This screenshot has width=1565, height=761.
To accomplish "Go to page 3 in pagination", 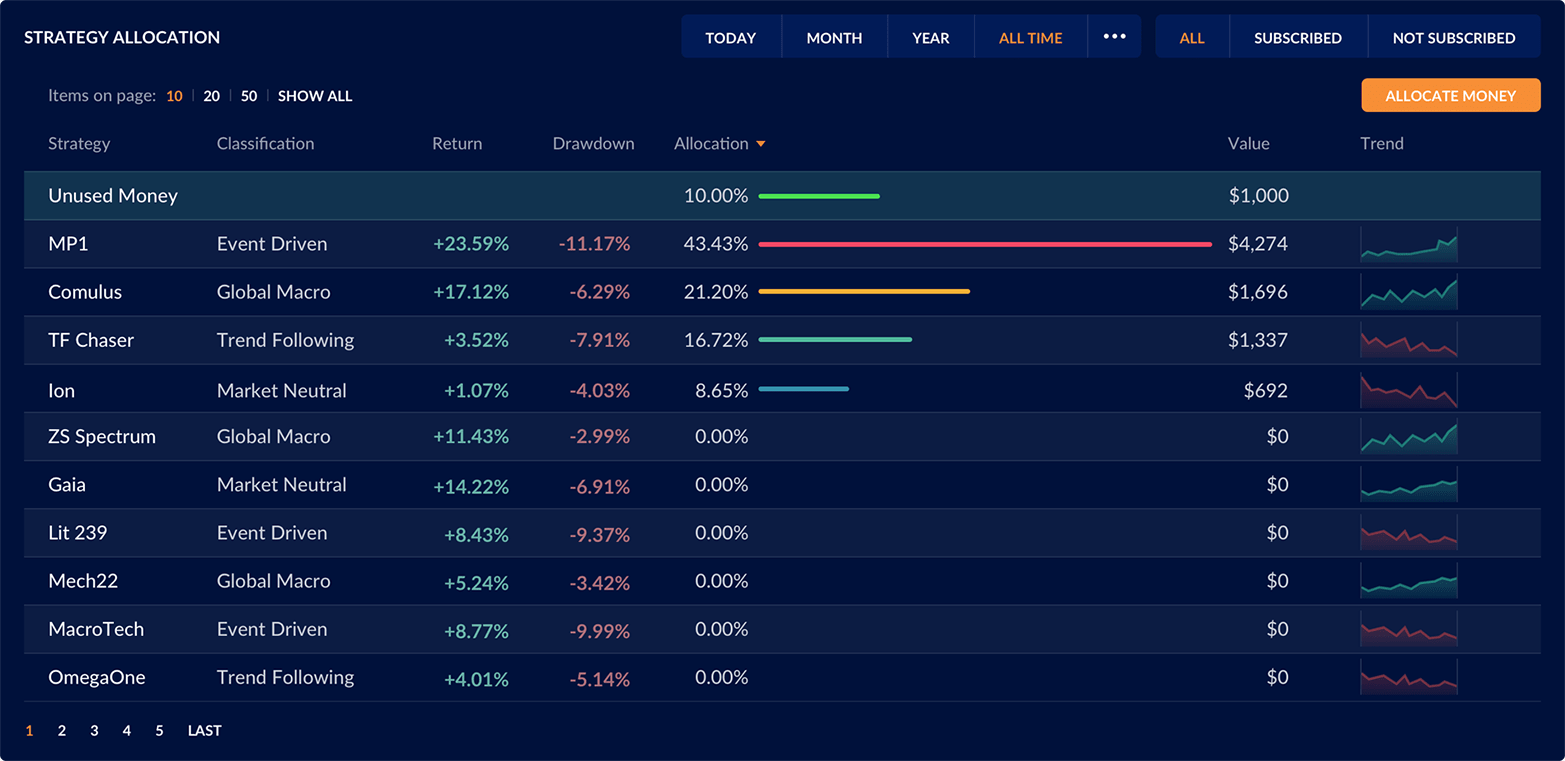I will [94, 731].
